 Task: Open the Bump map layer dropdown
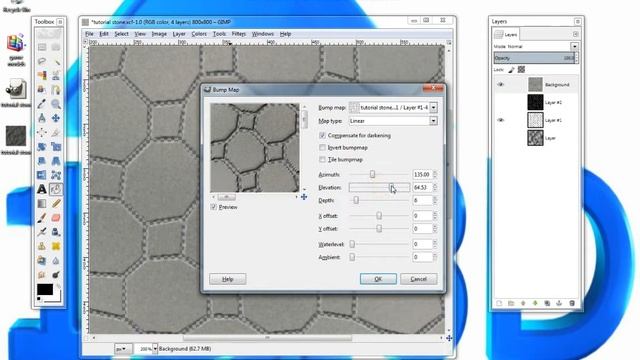click(433, 107)
